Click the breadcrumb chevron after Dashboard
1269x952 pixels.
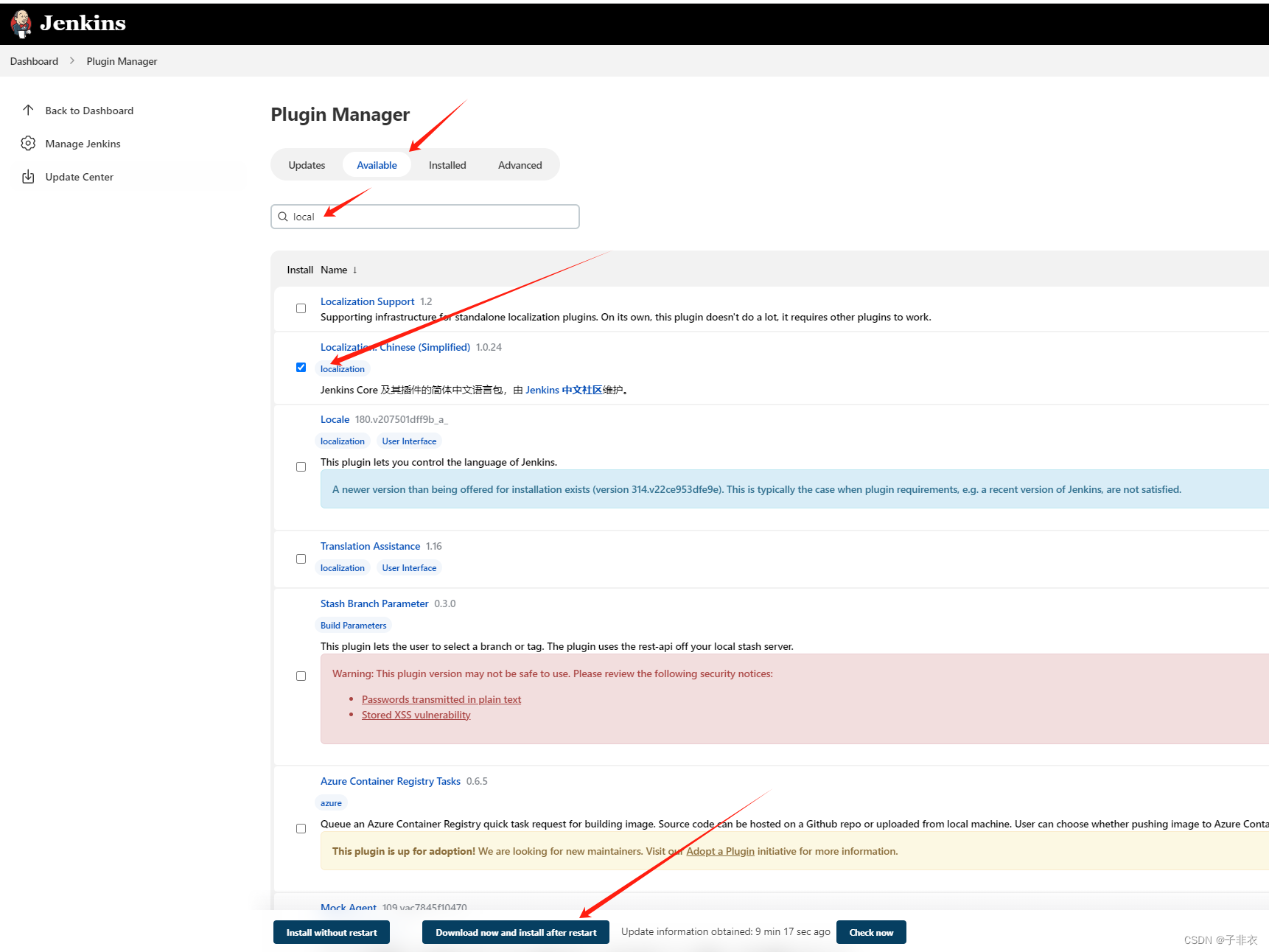click(72, 60)
